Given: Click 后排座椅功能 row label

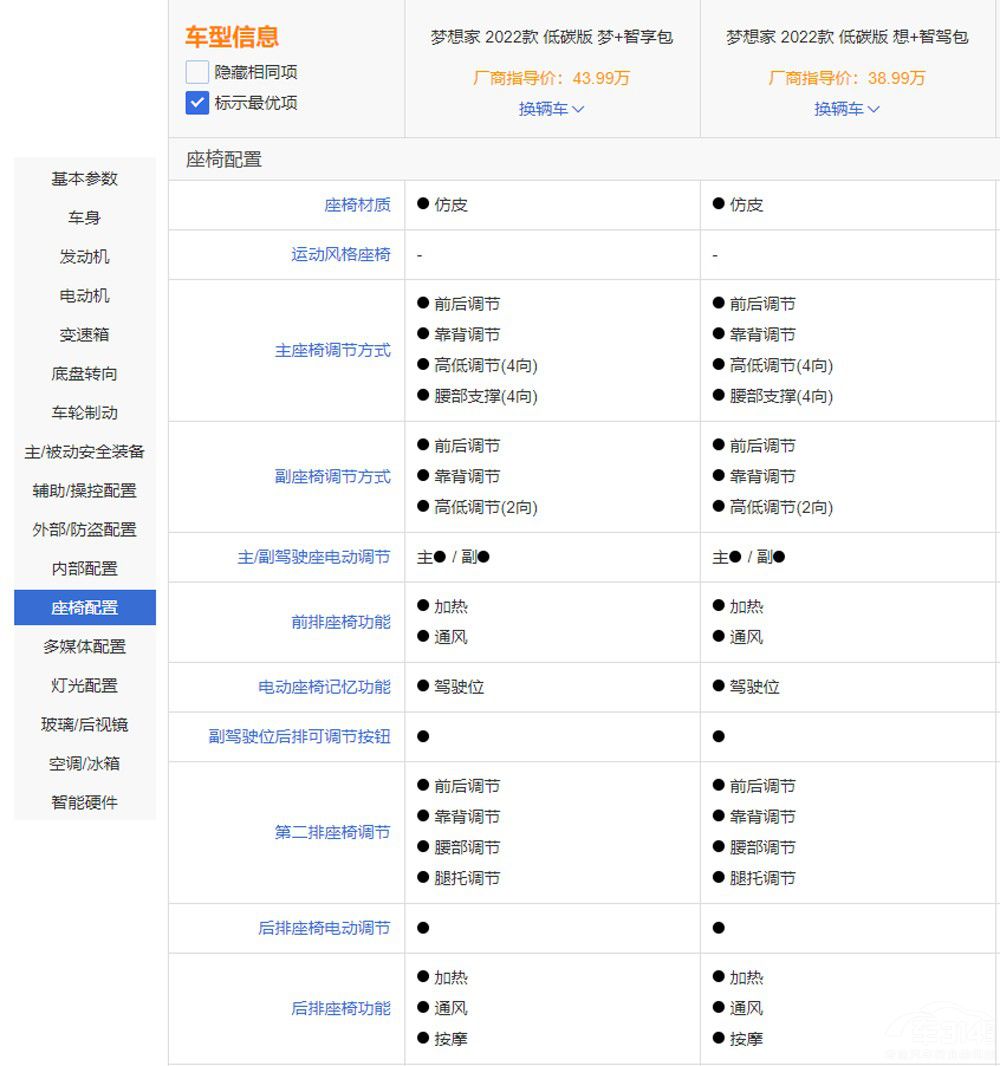Looking at the screenshot, I should pos(340,1008).
